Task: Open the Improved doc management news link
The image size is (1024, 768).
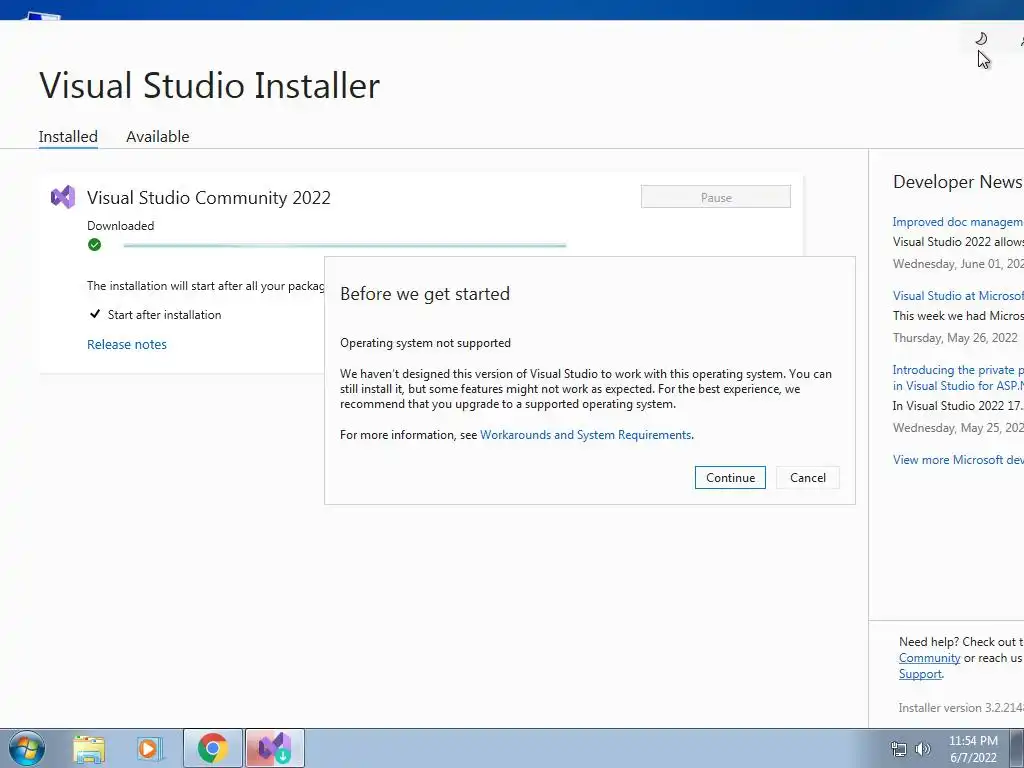Action: click(x=958, y=222)
